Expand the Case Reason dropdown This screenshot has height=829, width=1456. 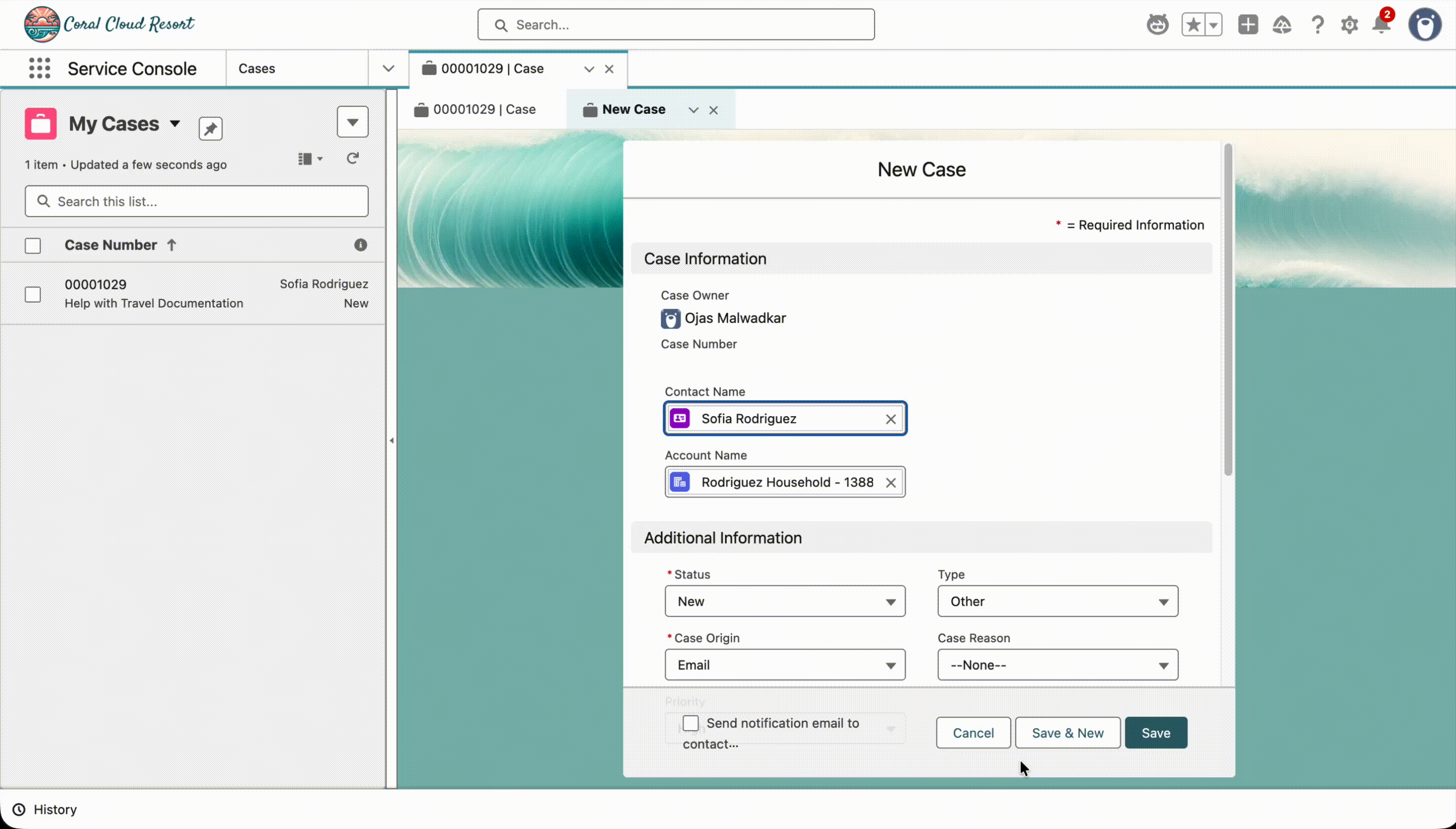1057,665
